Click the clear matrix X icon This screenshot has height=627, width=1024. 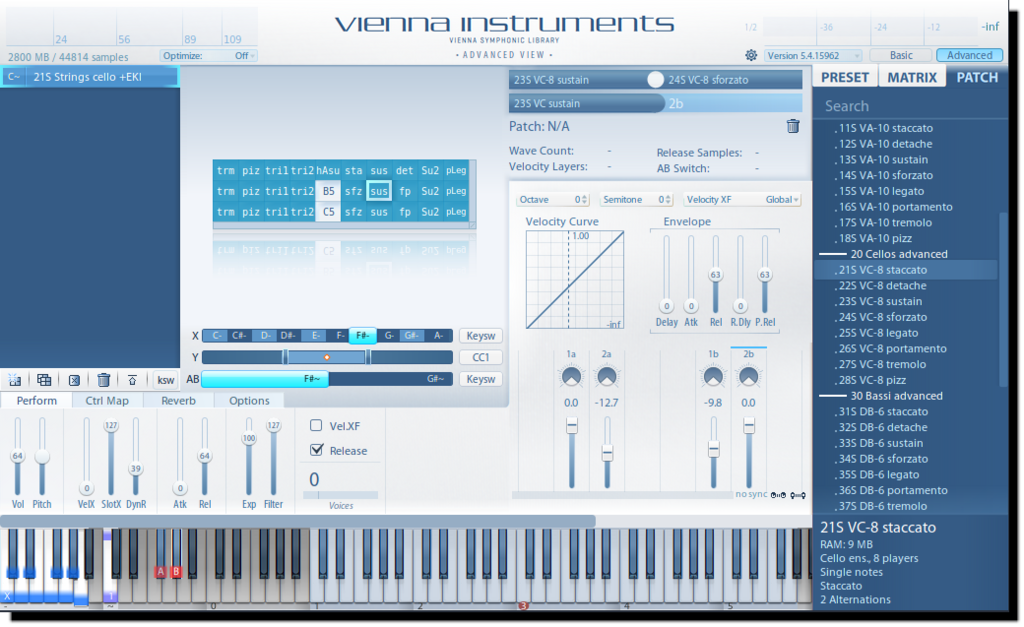coord(74,379)
